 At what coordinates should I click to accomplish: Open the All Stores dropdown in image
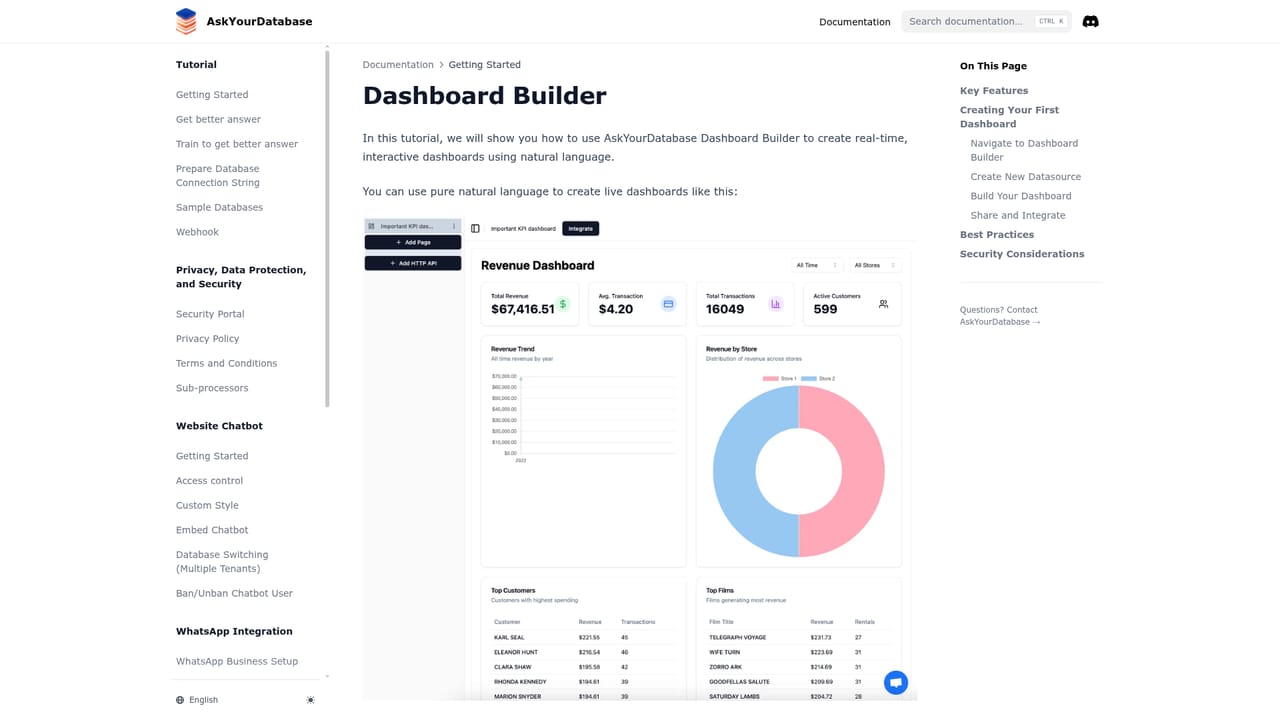pos(875,265)
